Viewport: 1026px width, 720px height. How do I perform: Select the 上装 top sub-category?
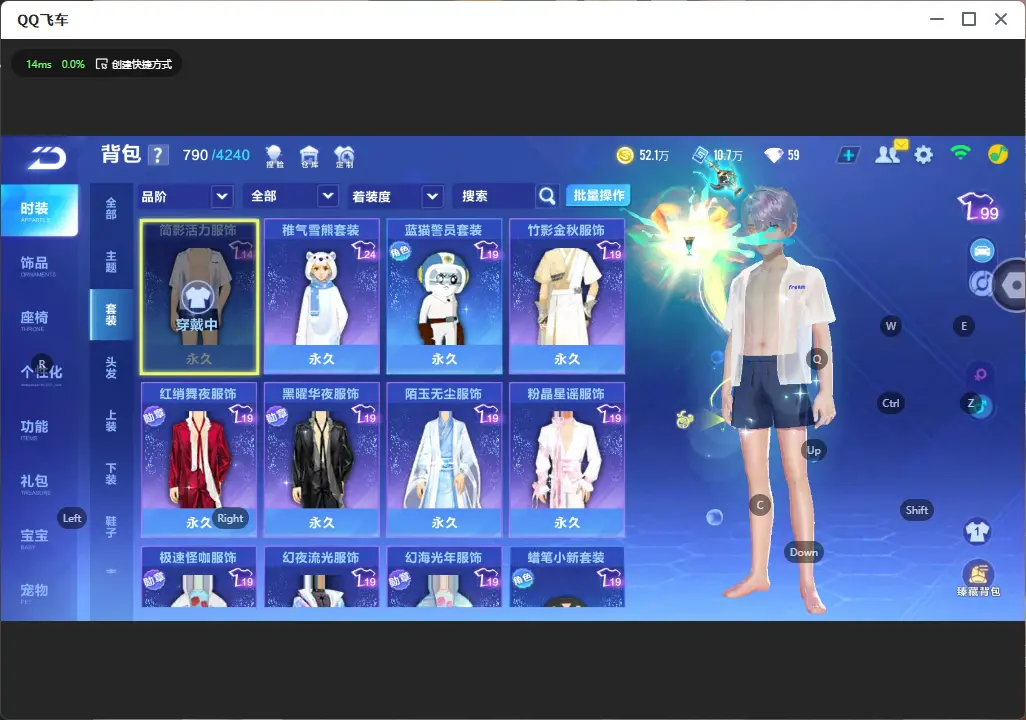111,421
